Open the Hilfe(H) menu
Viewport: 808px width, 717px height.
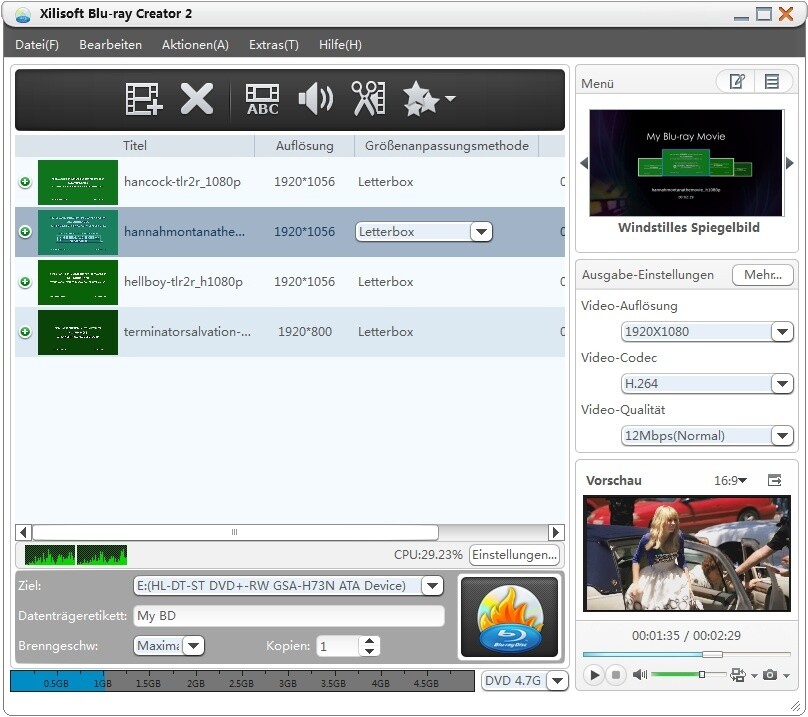click(340, 45)
